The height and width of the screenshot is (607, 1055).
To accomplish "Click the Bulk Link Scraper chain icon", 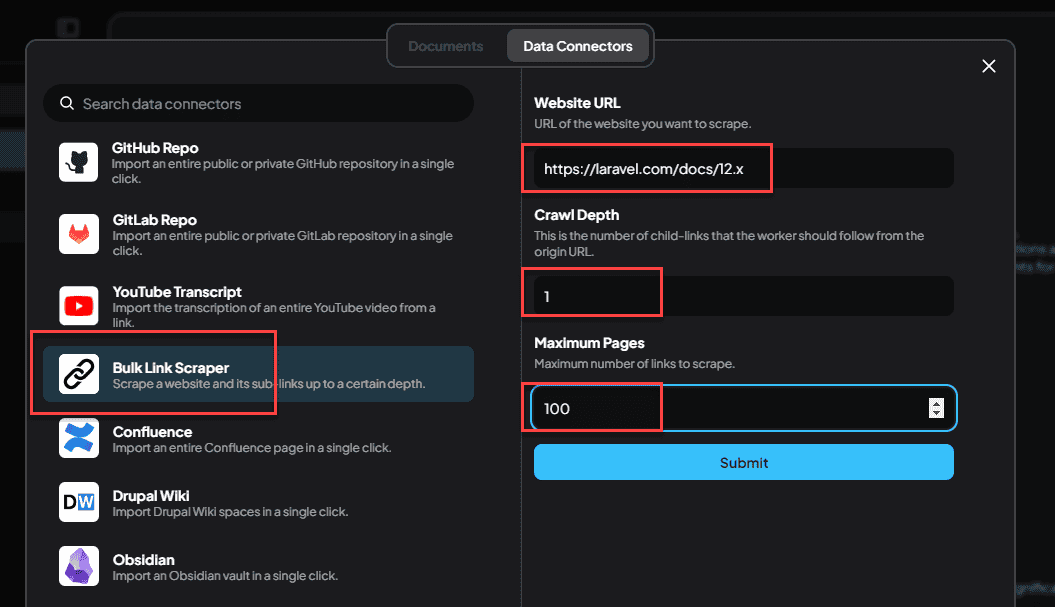I will [x=78, y=375].
